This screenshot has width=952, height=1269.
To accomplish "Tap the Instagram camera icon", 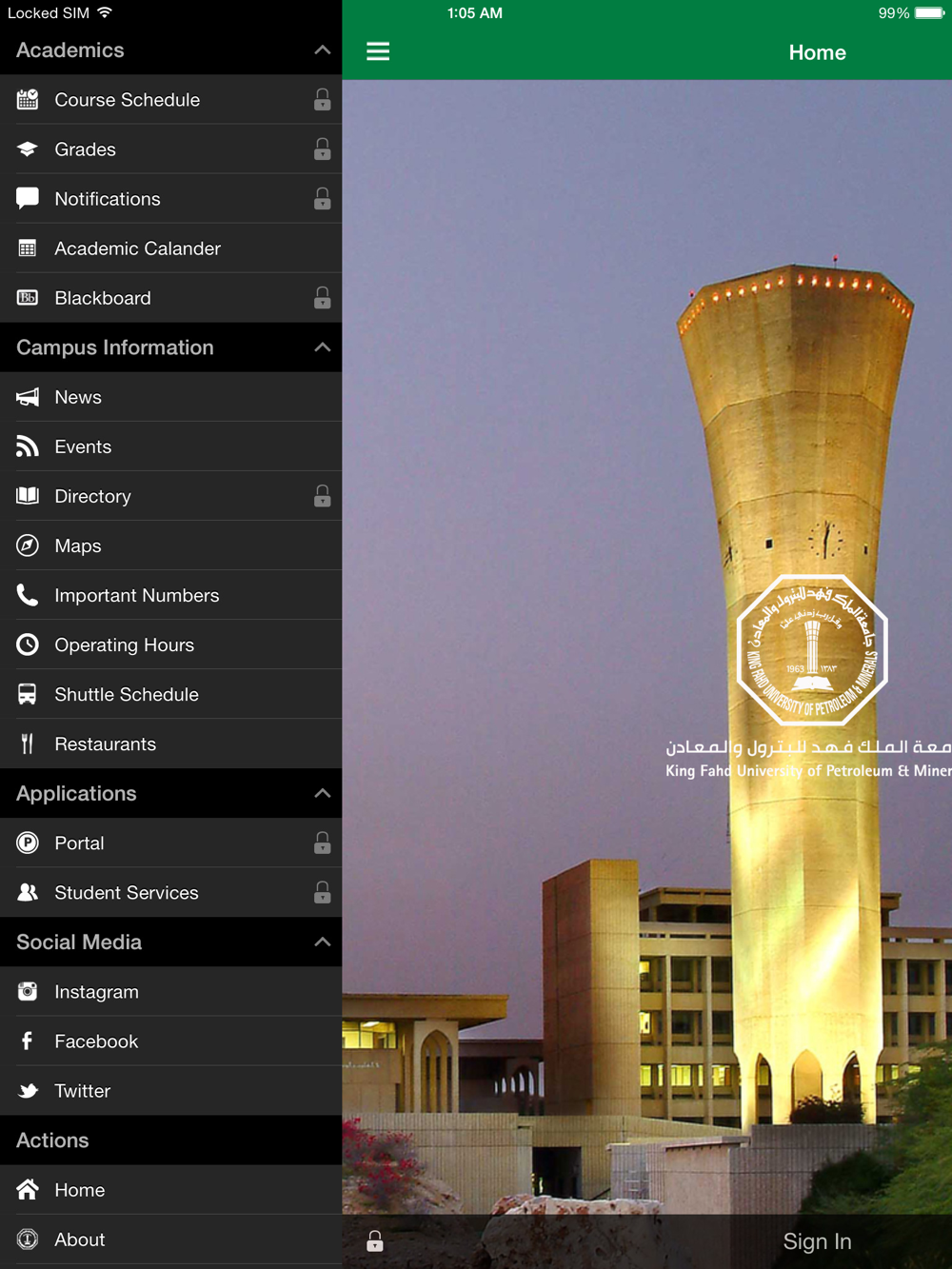I will pos(28,991).
